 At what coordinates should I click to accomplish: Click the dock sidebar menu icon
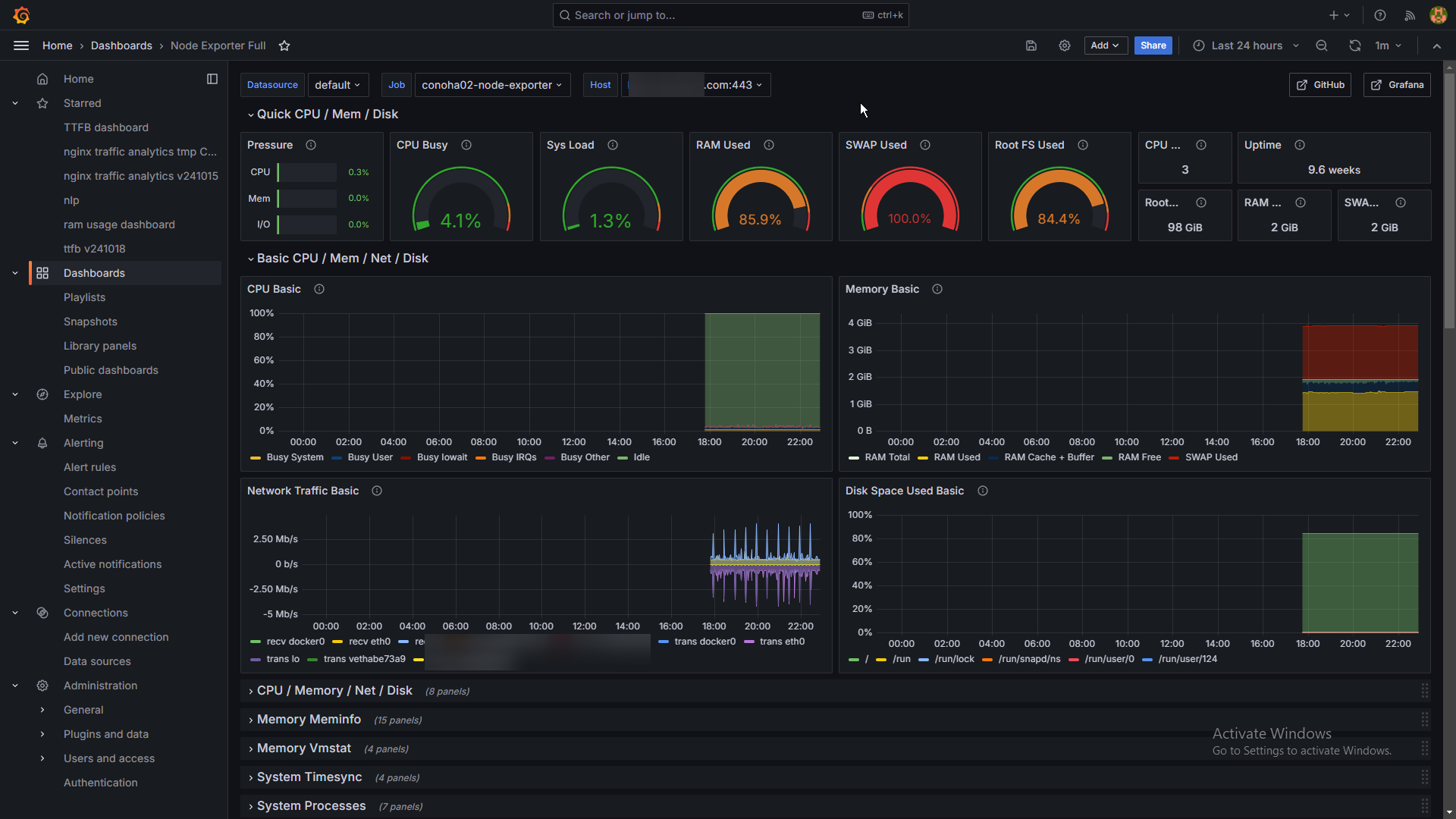click(212, 79)
